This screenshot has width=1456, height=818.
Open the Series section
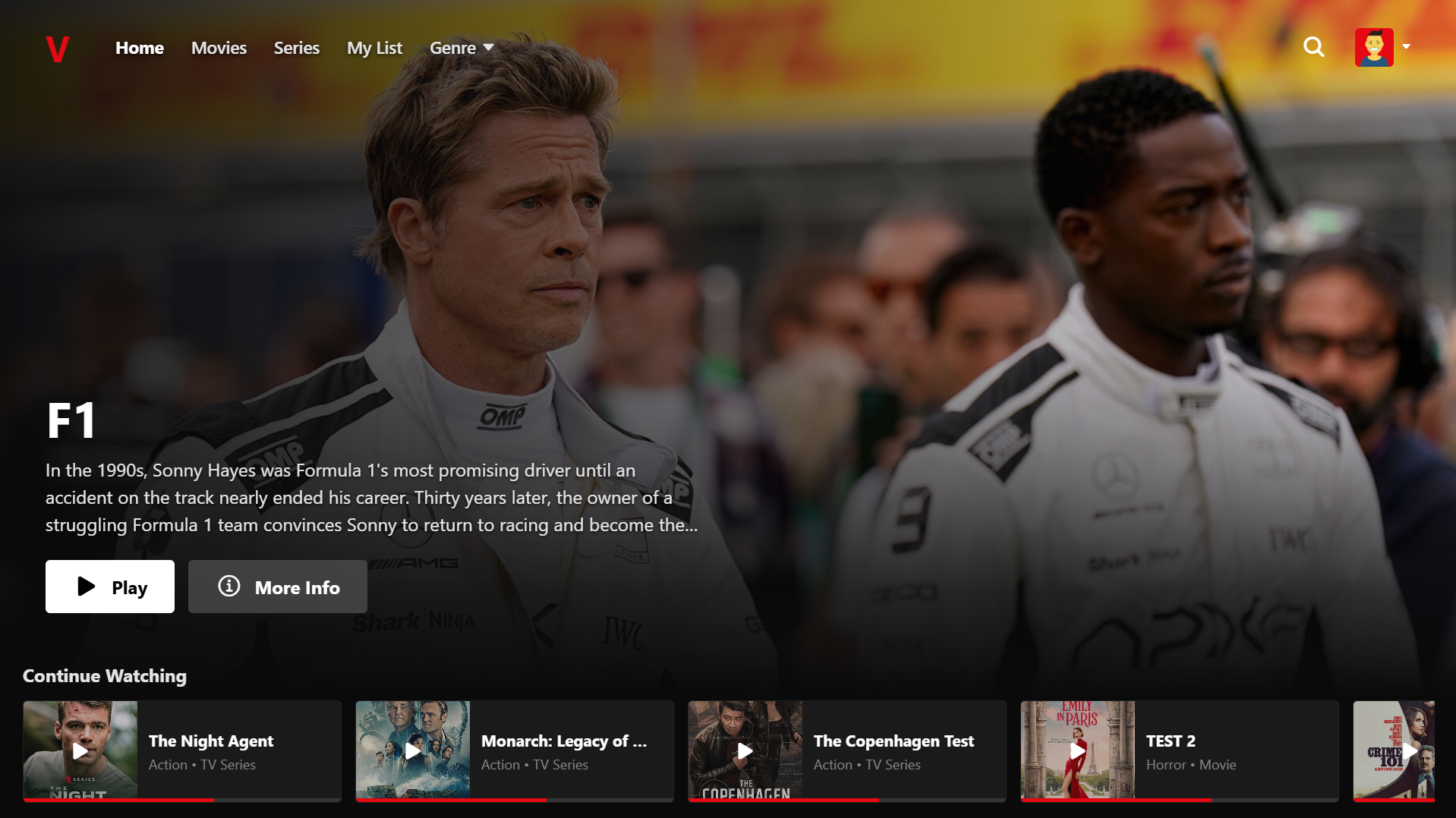click(296, 48)
